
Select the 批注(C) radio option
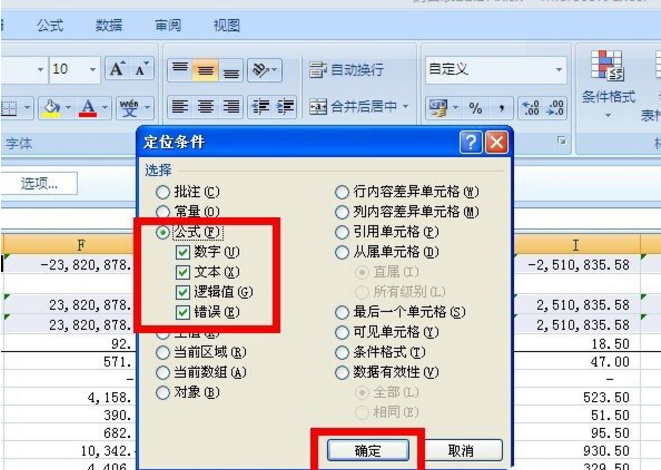pos(188,192)
